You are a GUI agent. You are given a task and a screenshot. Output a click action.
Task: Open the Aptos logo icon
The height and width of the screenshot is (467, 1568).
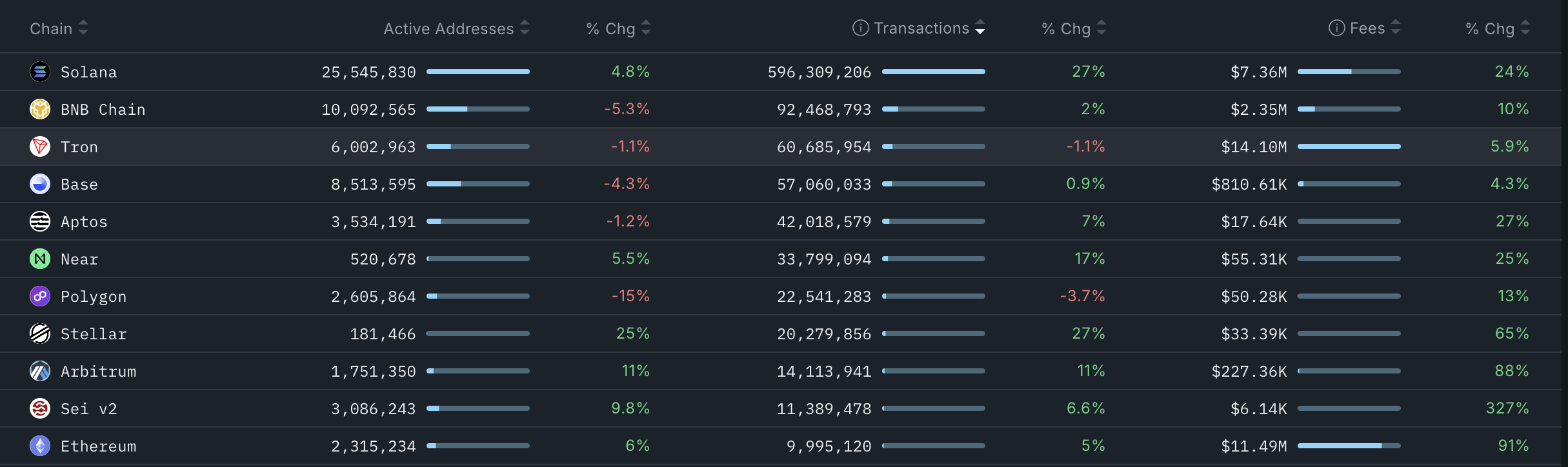click(x=40, y=221)
